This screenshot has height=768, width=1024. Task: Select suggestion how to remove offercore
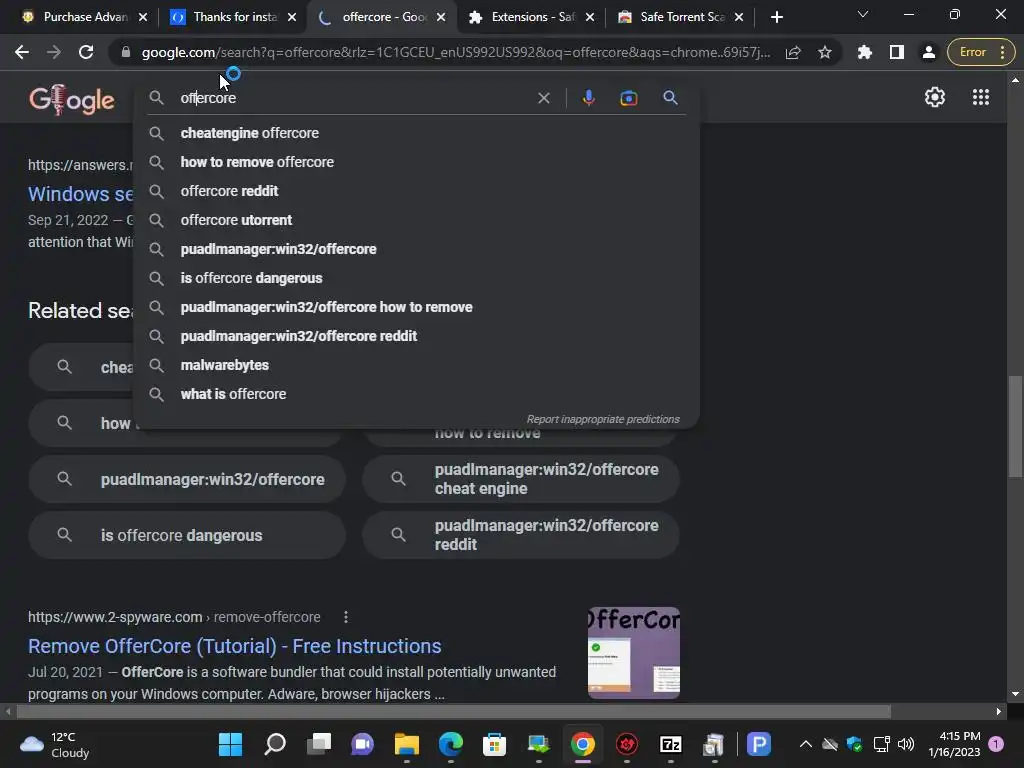416,162
